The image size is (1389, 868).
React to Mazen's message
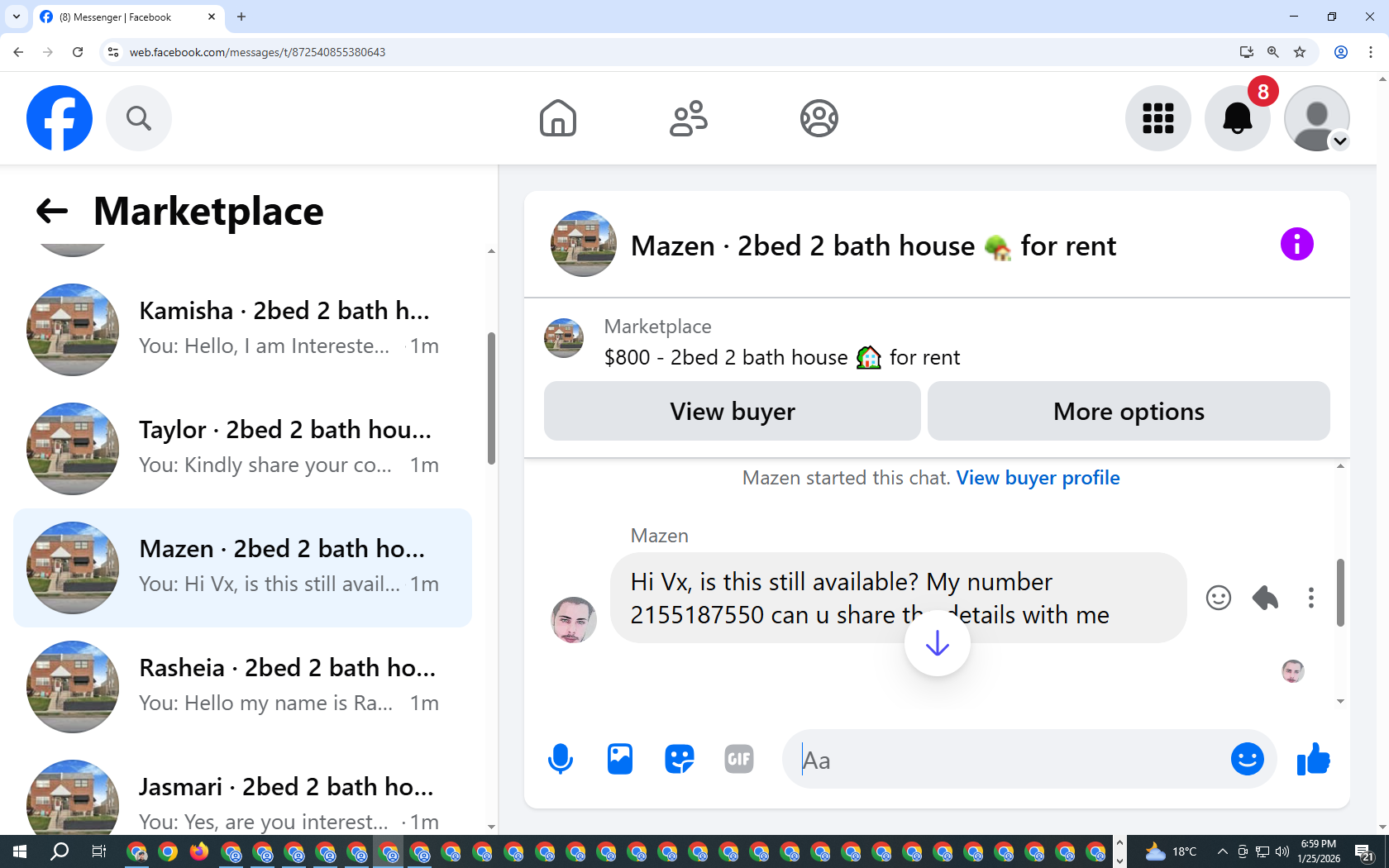tap(1219, 598)
